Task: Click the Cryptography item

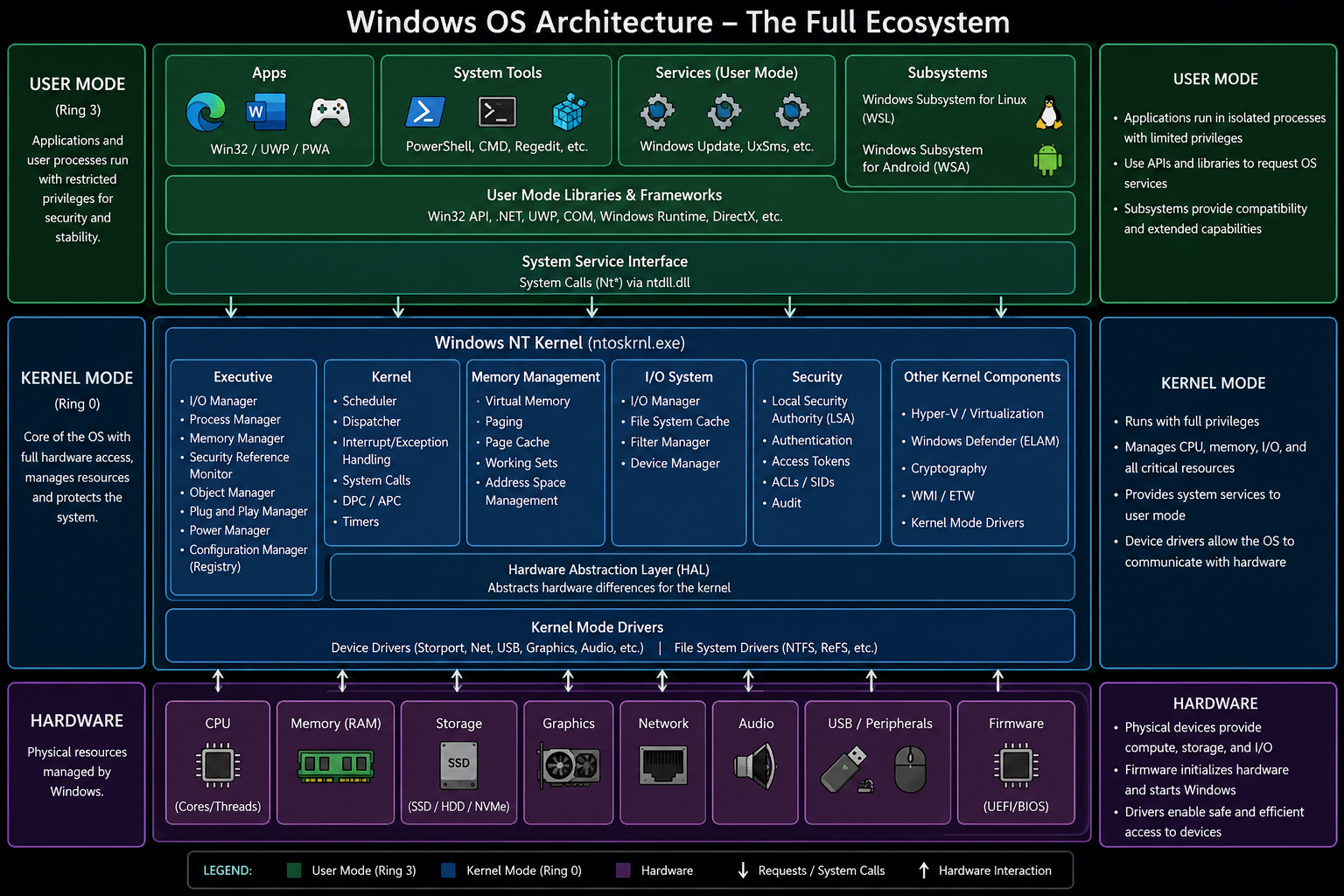Action: pos(948,469)
